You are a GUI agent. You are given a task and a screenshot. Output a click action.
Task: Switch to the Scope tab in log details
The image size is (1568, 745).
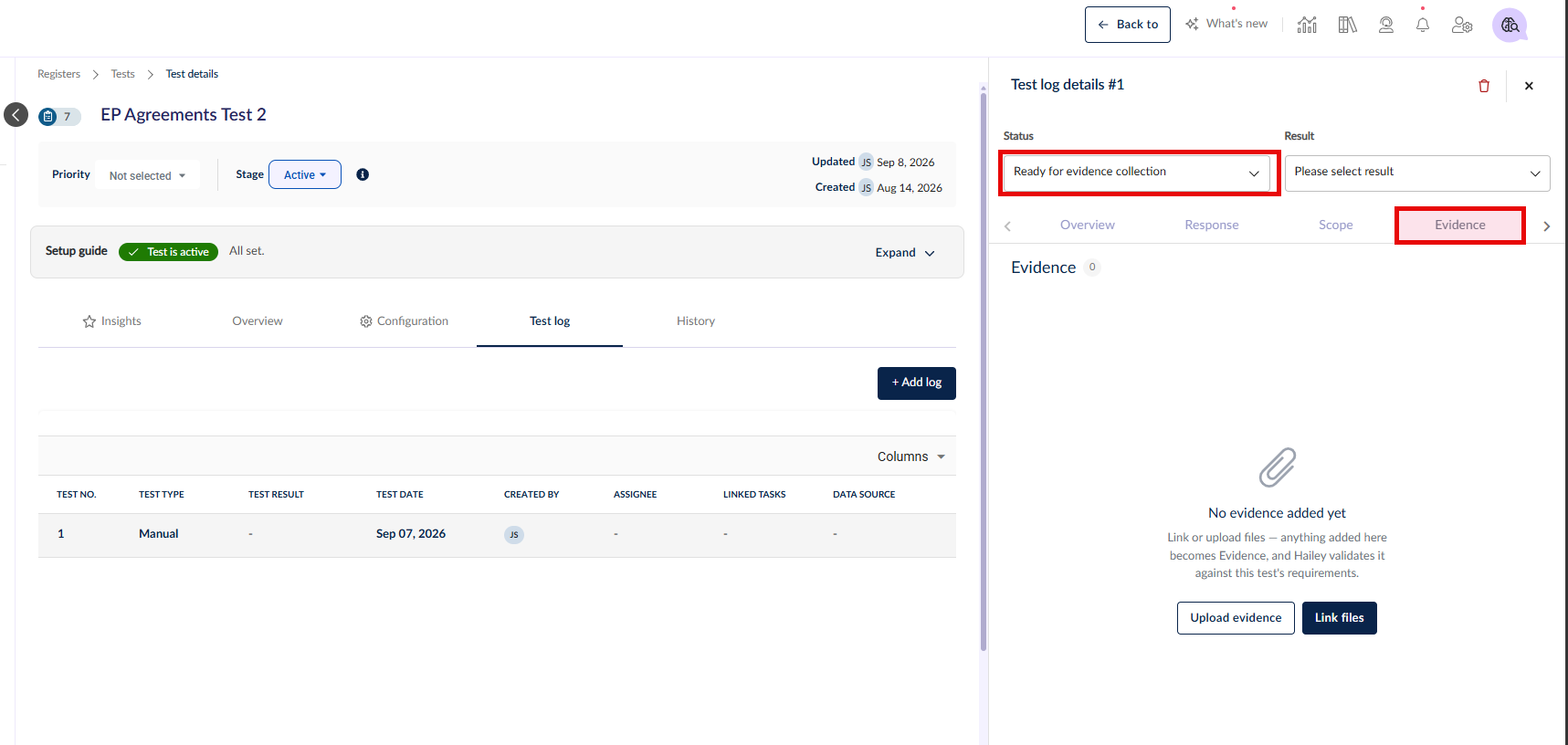click(x=1336, y=226)
